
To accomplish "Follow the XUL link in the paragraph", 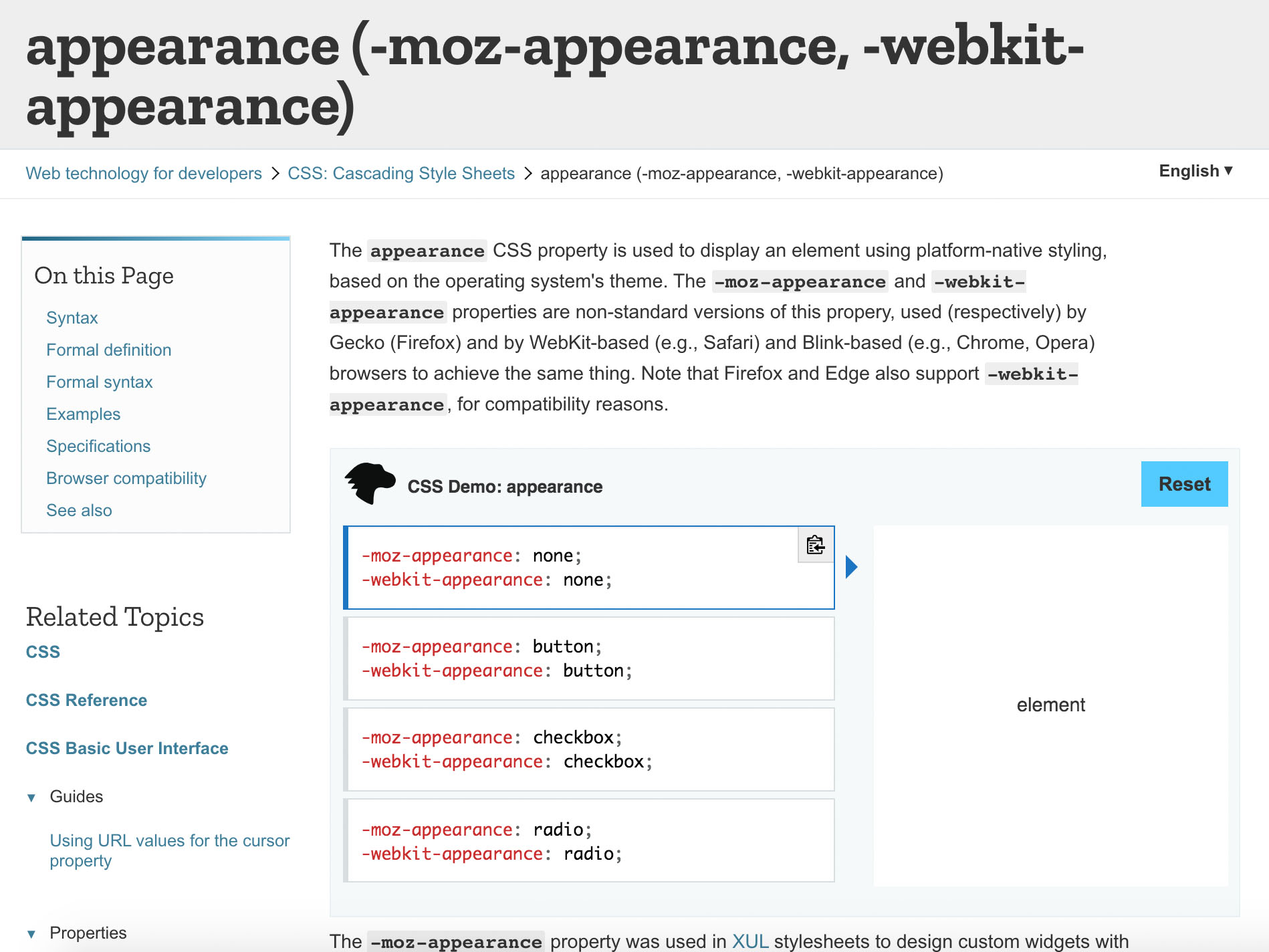I will coord(750,941).
